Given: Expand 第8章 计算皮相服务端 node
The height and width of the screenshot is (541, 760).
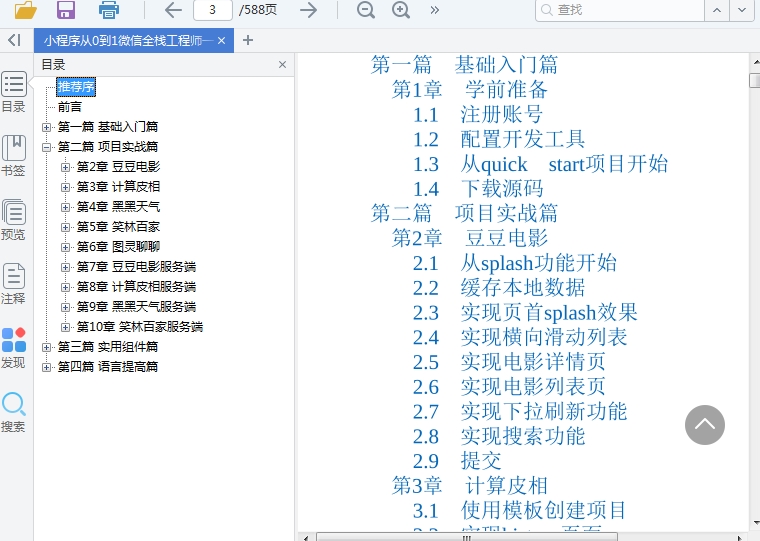Looking at the screenshot, I should click(65, 287).
